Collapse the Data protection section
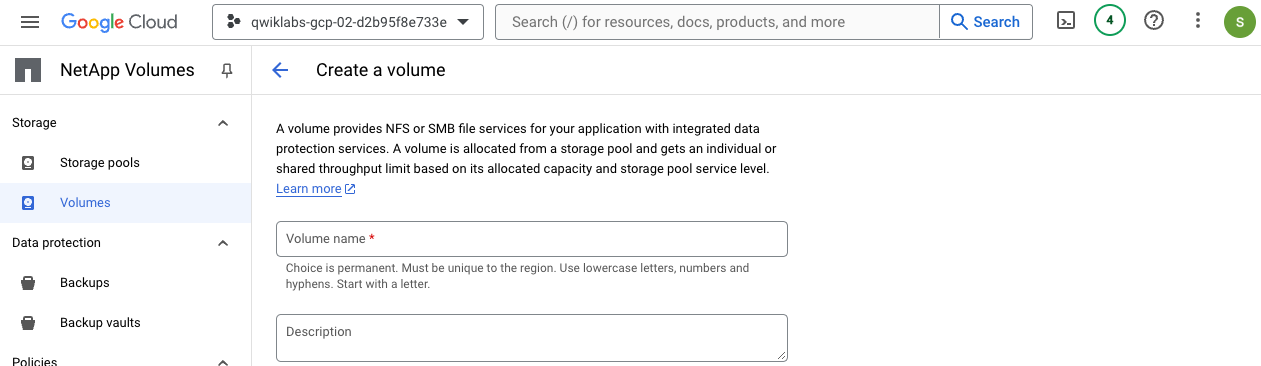The width and height of the screenshot is (1261, 366). pos(223,243)
